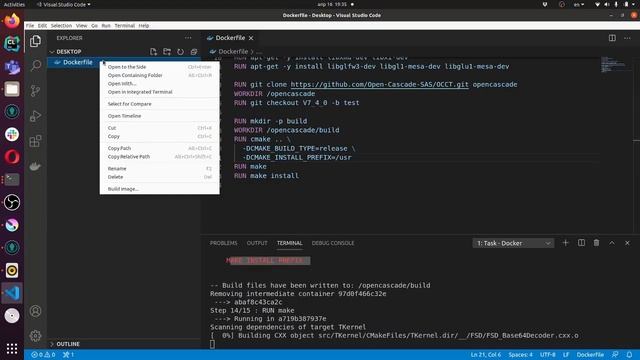Viewport: 640px width, 360px height.
Task: Open the Run and Debug view icon
Action: [x=36, y=116]
